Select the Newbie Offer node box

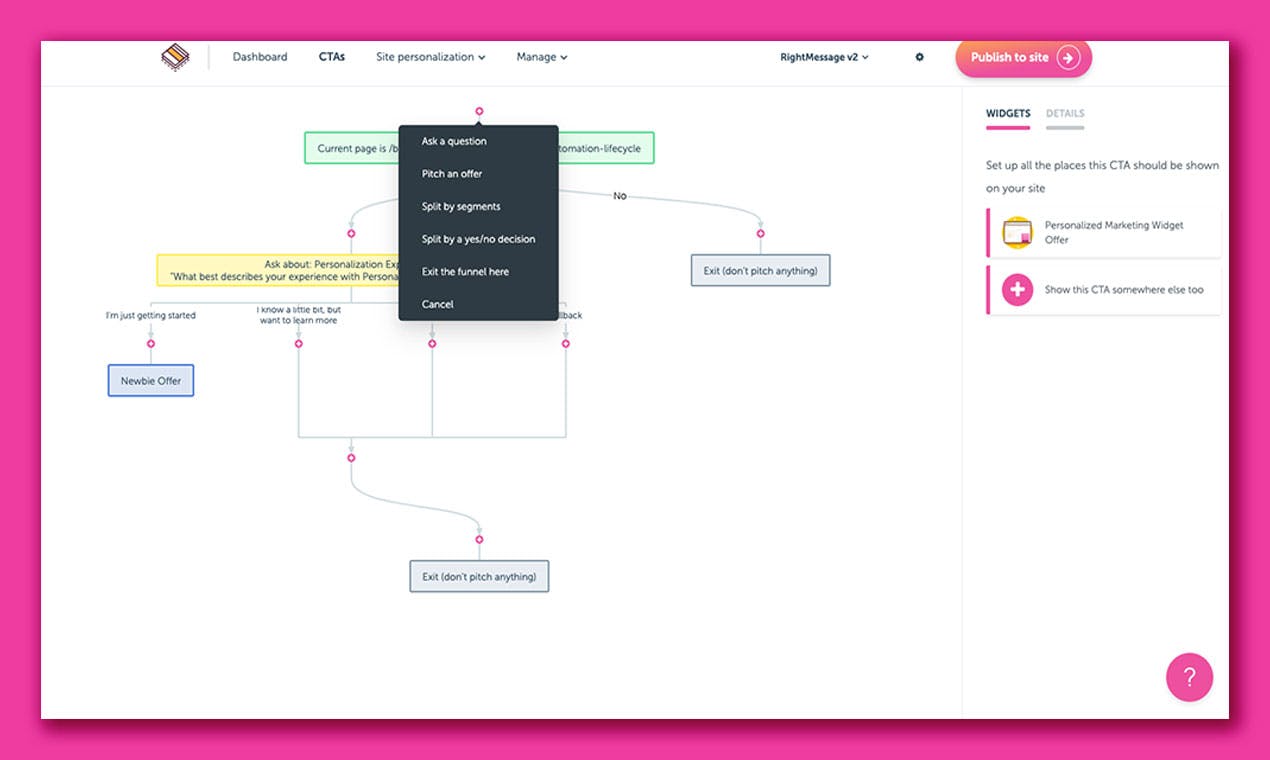[151, 381]
